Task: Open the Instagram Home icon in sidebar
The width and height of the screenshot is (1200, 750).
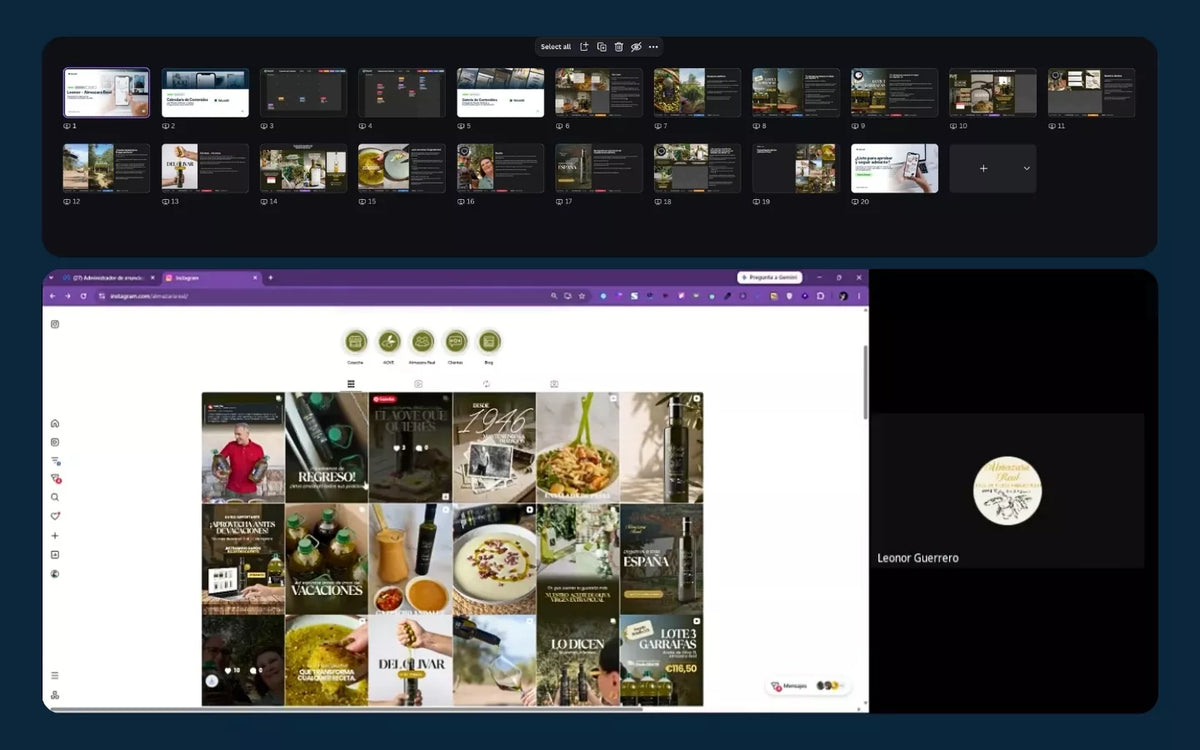Action: (x=55, y=423)
